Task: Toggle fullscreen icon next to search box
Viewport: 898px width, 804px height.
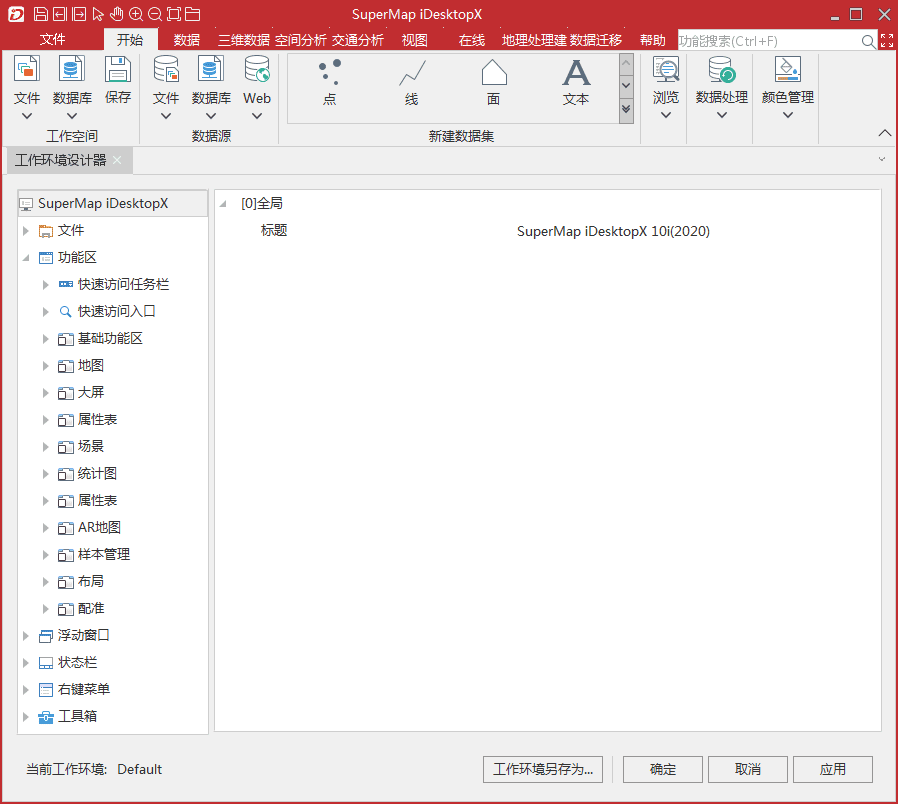Action: [x=887, y=41]
